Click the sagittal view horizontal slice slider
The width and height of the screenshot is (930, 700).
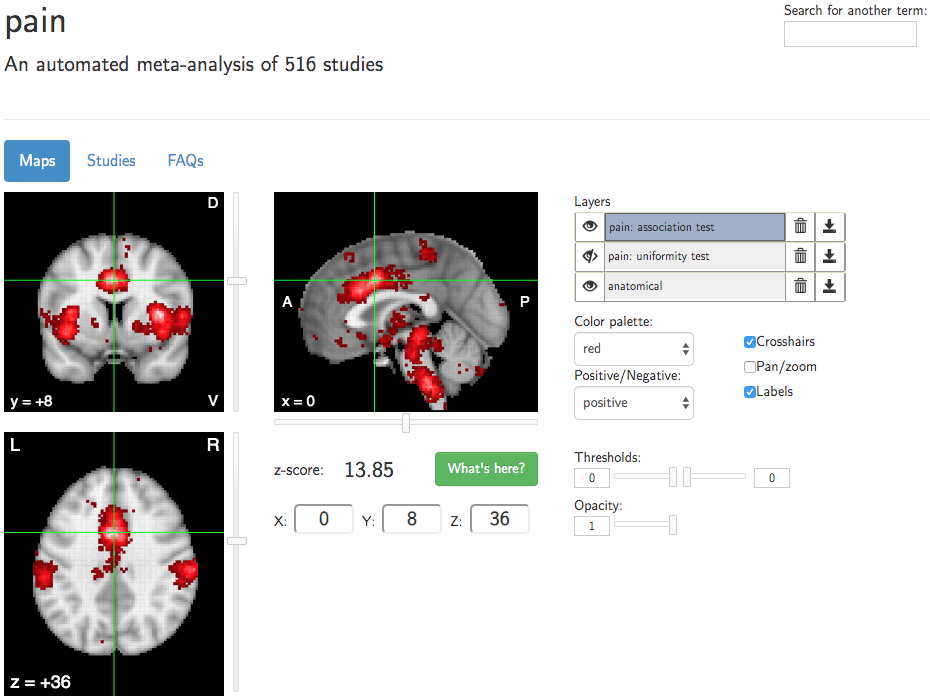[x=406, y=422]
